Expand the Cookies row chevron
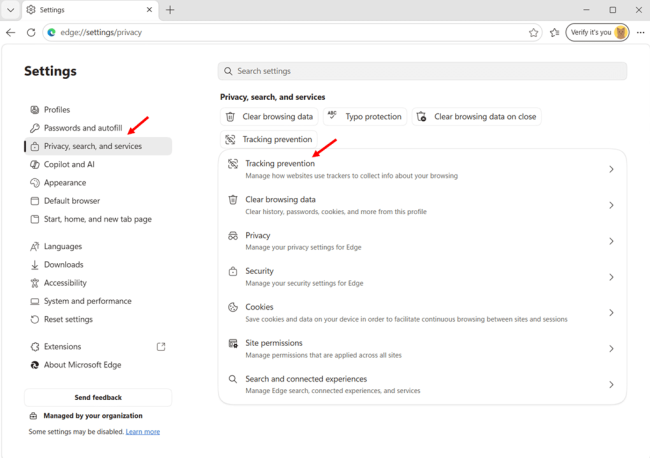 click(611, 313)
